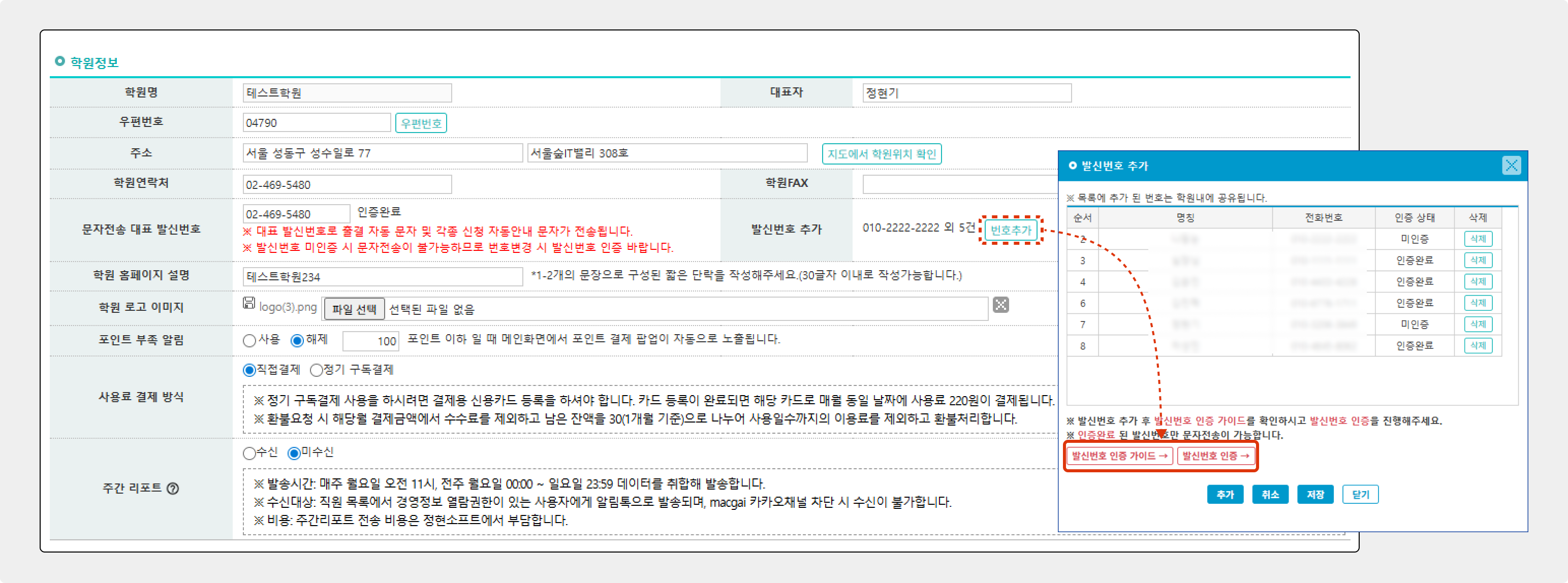The height and width of the screenshot is (583, 1568).
Task: Click the 저장 button in popup
Action: click(x=1315, y=495)
